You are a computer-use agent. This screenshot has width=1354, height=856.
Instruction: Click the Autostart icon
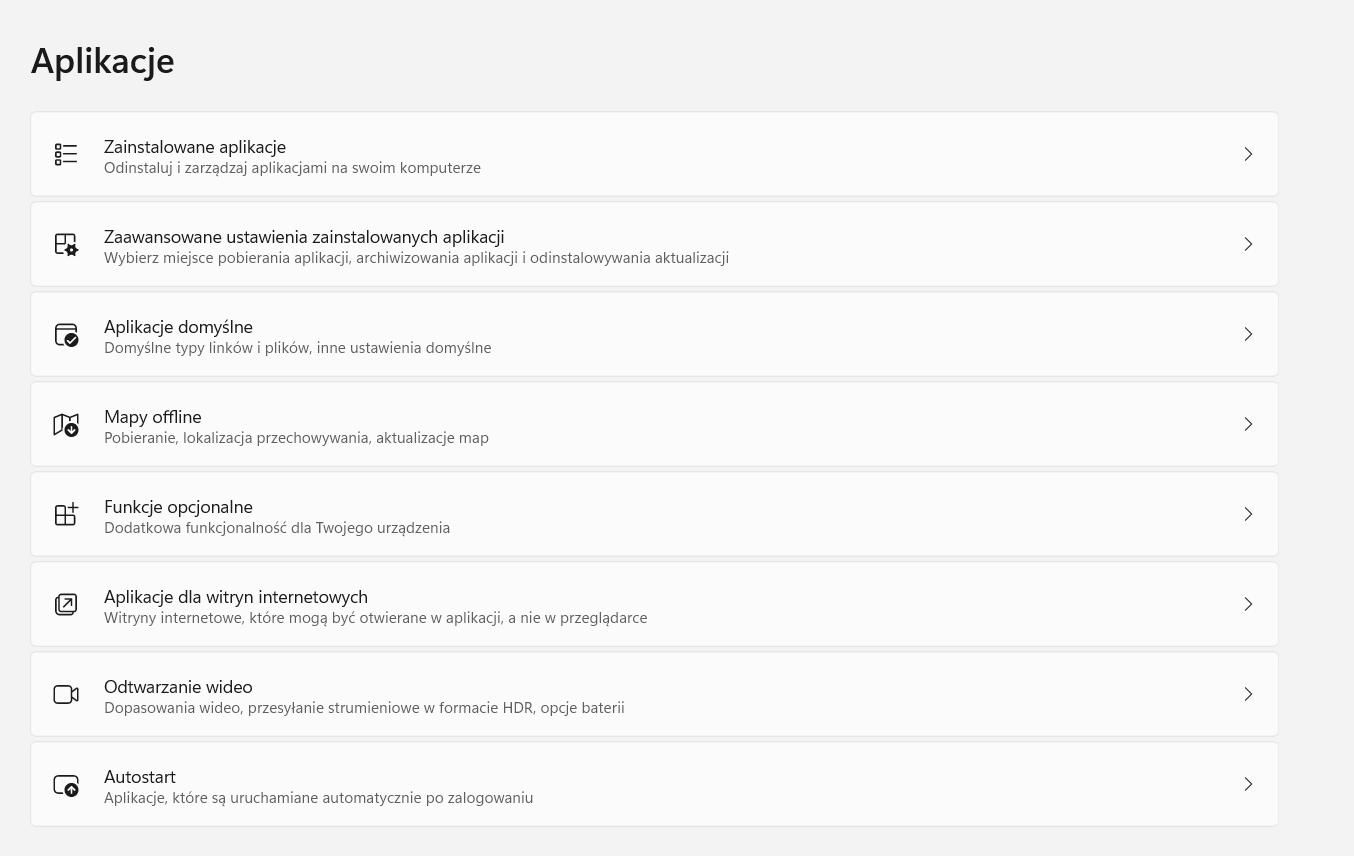tap(66, 784)
